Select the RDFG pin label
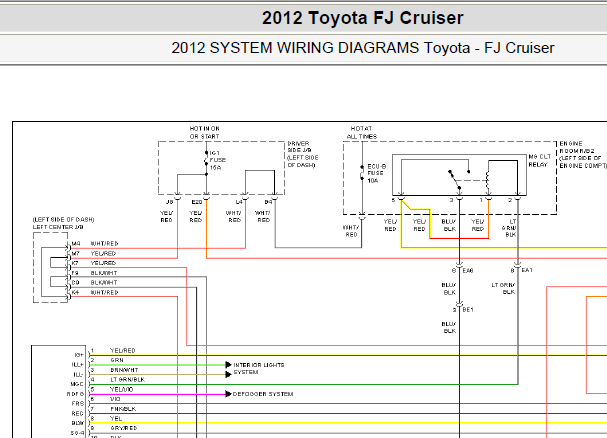607x438 pixels. tap(75, 394)
